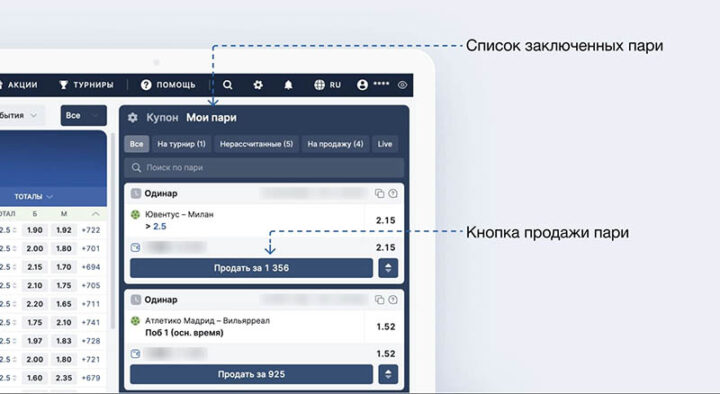The height and width of the screenshot is (394, 720).
Task: Open the Все dropdown beside events filter
Action: pyautogui.click(x=84, y=116)
